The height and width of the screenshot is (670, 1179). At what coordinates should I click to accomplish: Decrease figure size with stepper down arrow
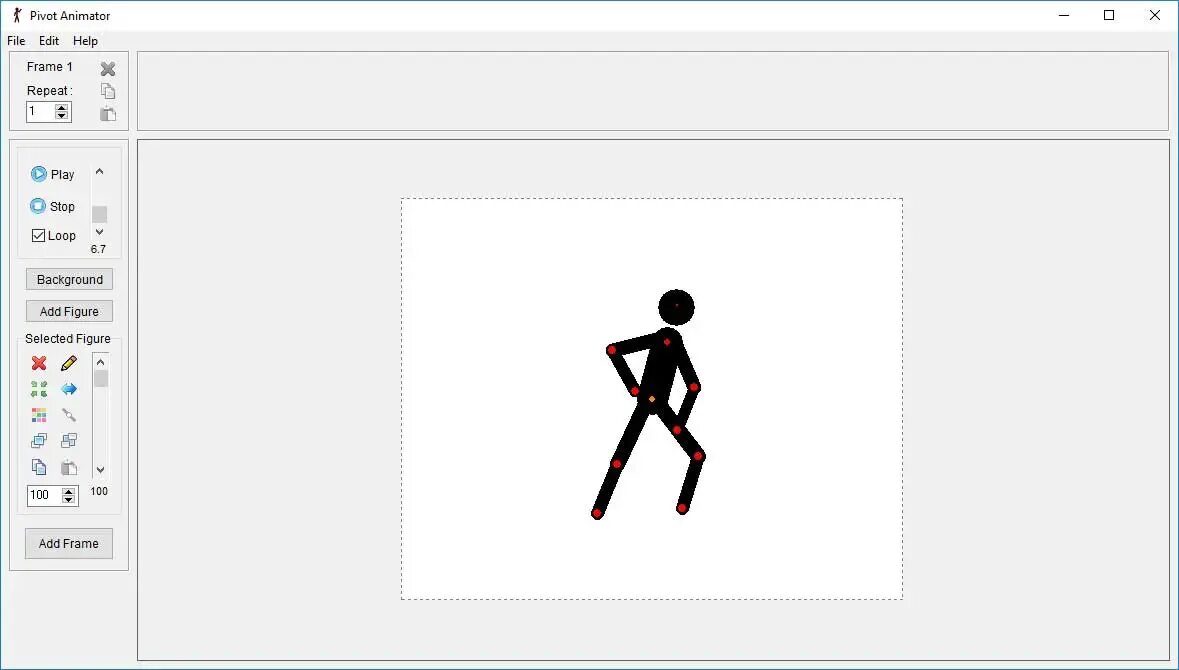point(68,499)
